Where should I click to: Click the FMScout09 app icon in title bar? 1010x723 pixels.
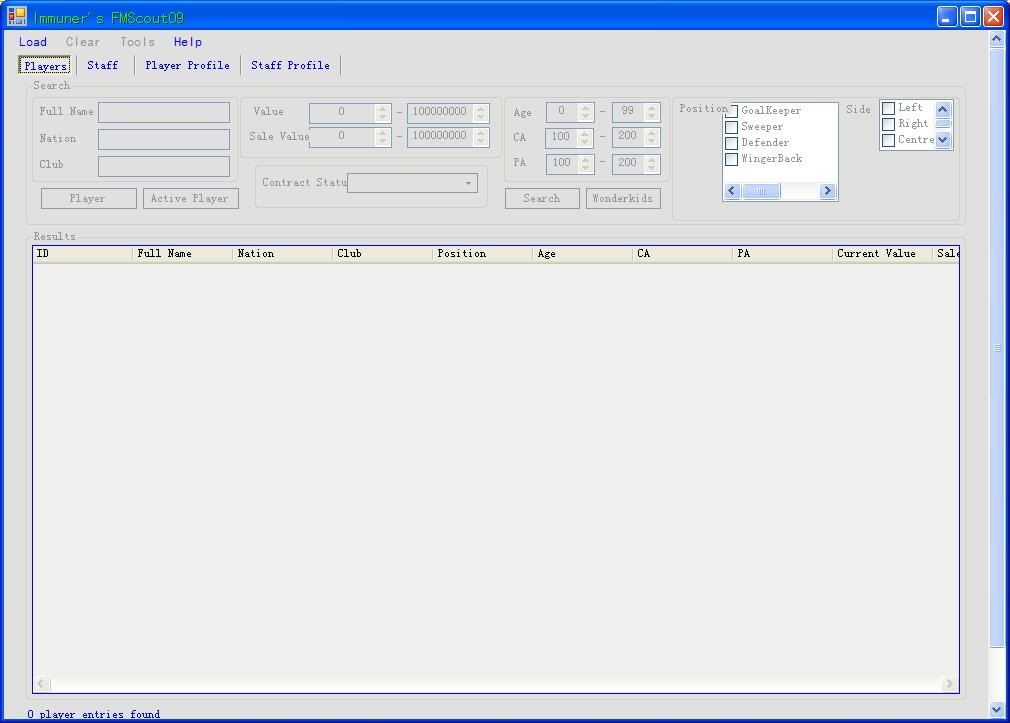pos(16,16)
